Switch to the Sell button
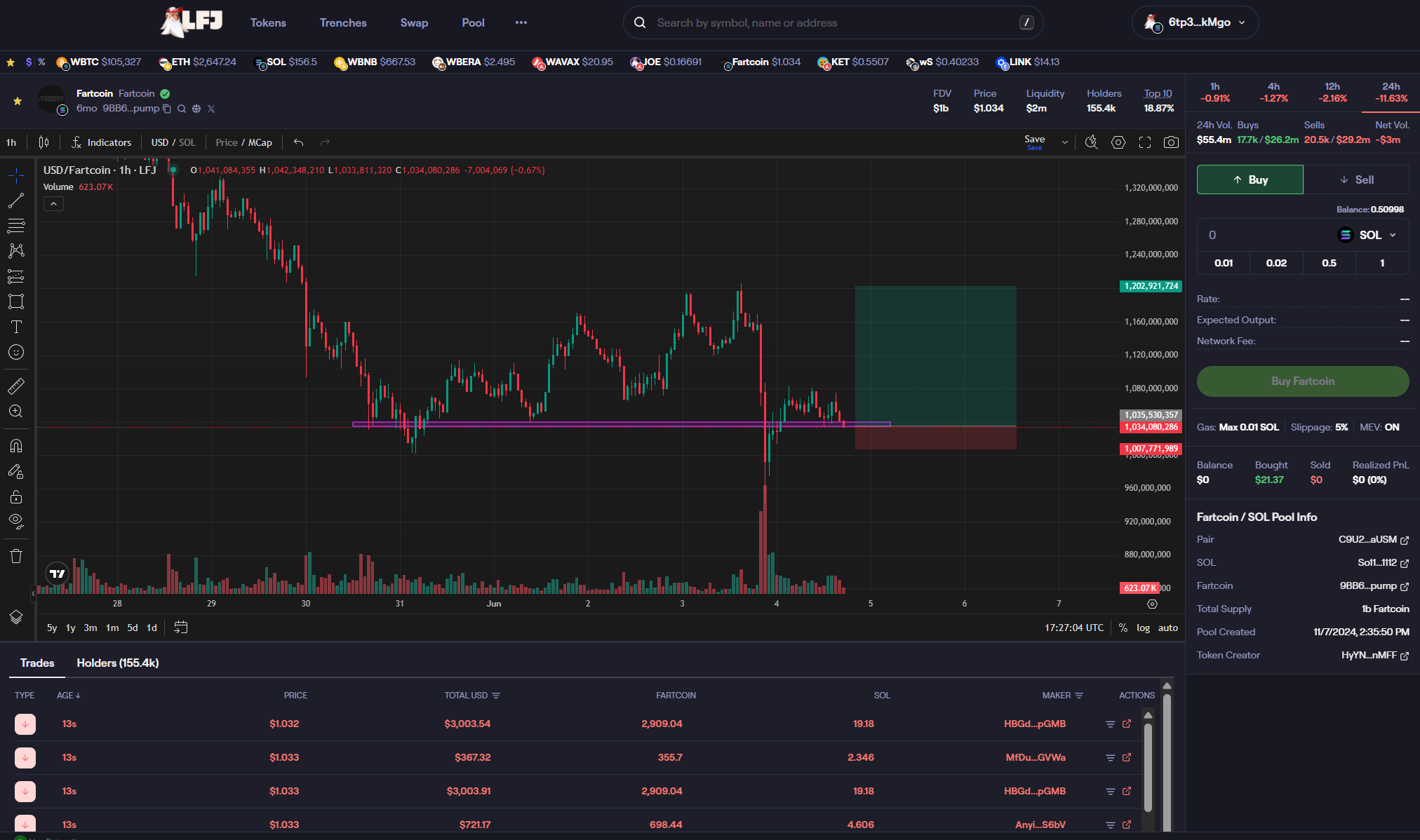This screenshot has width=1420, height=840. 1355,179
